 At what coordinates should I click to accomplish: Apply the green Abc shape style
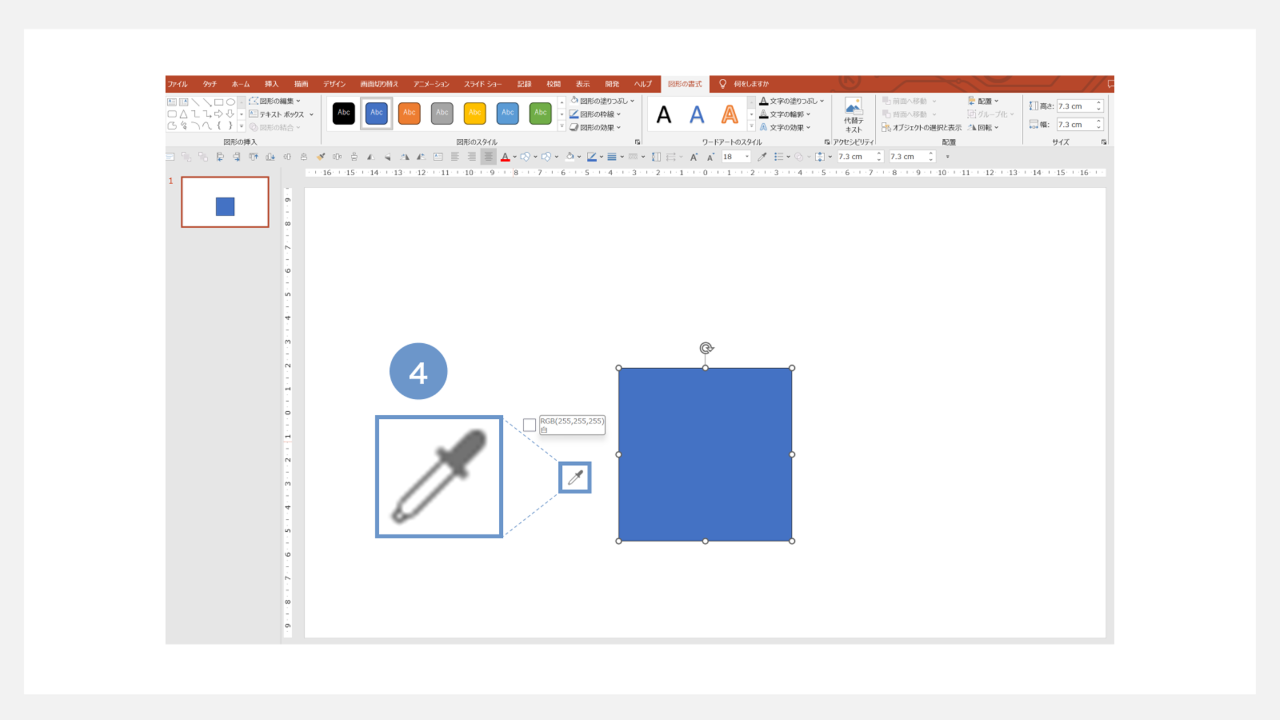[541, 113]
